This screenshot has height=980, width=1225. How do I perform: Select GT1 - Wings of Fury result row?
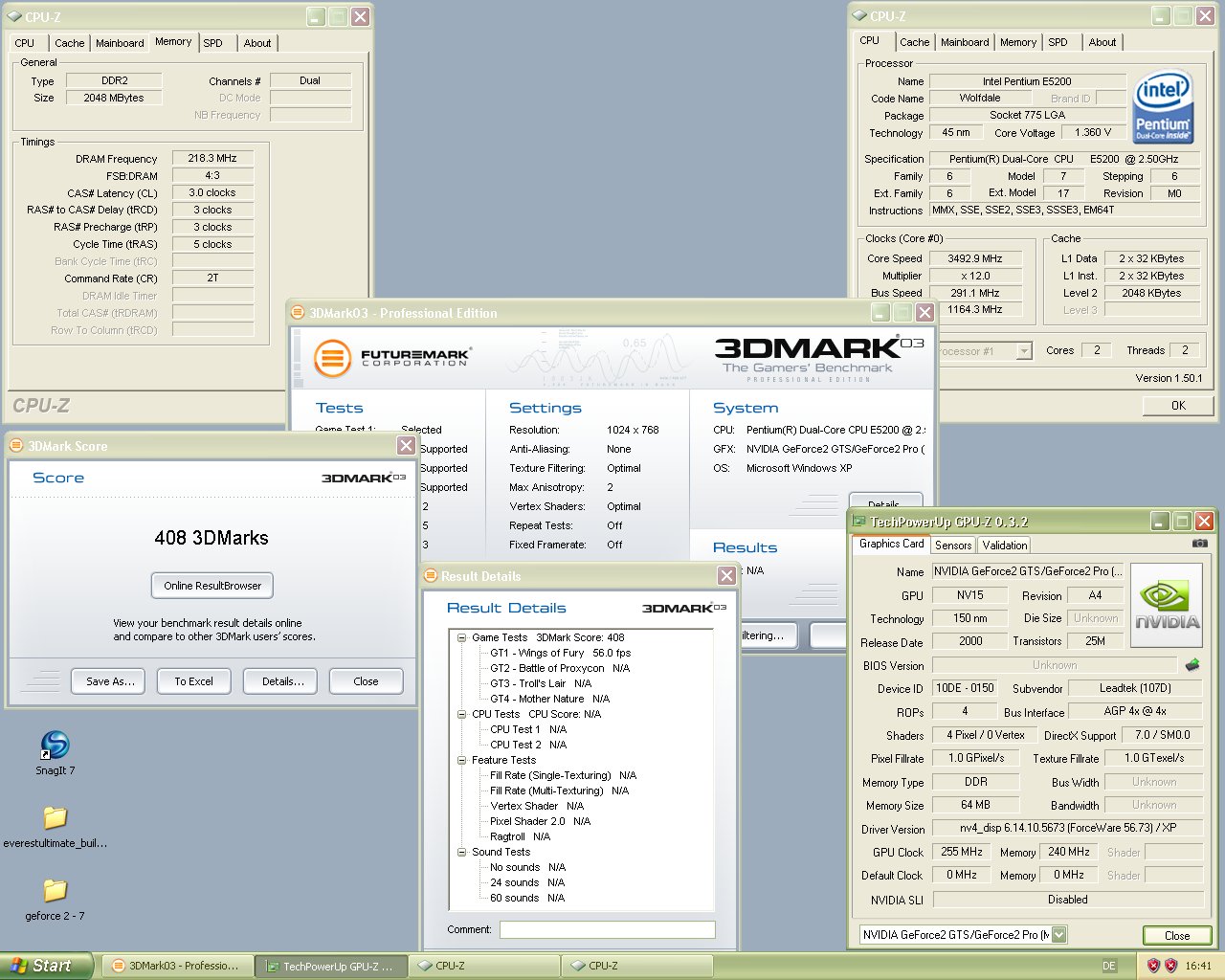click(560, 653)
